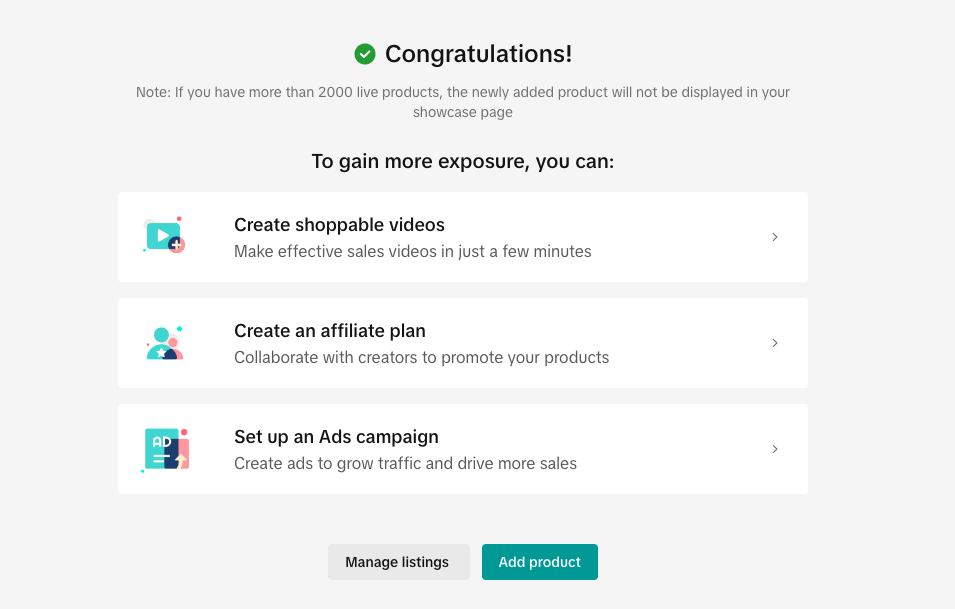Select the 'Create shoppable videos' title

tap(339, 225)
